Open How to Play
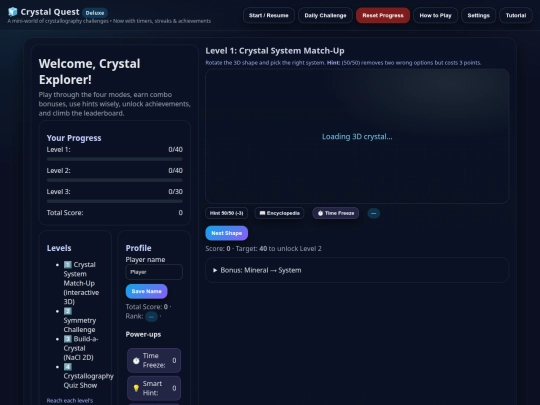Image resolution: width=540 pixels, height=405 pixels. coord(435,15)
